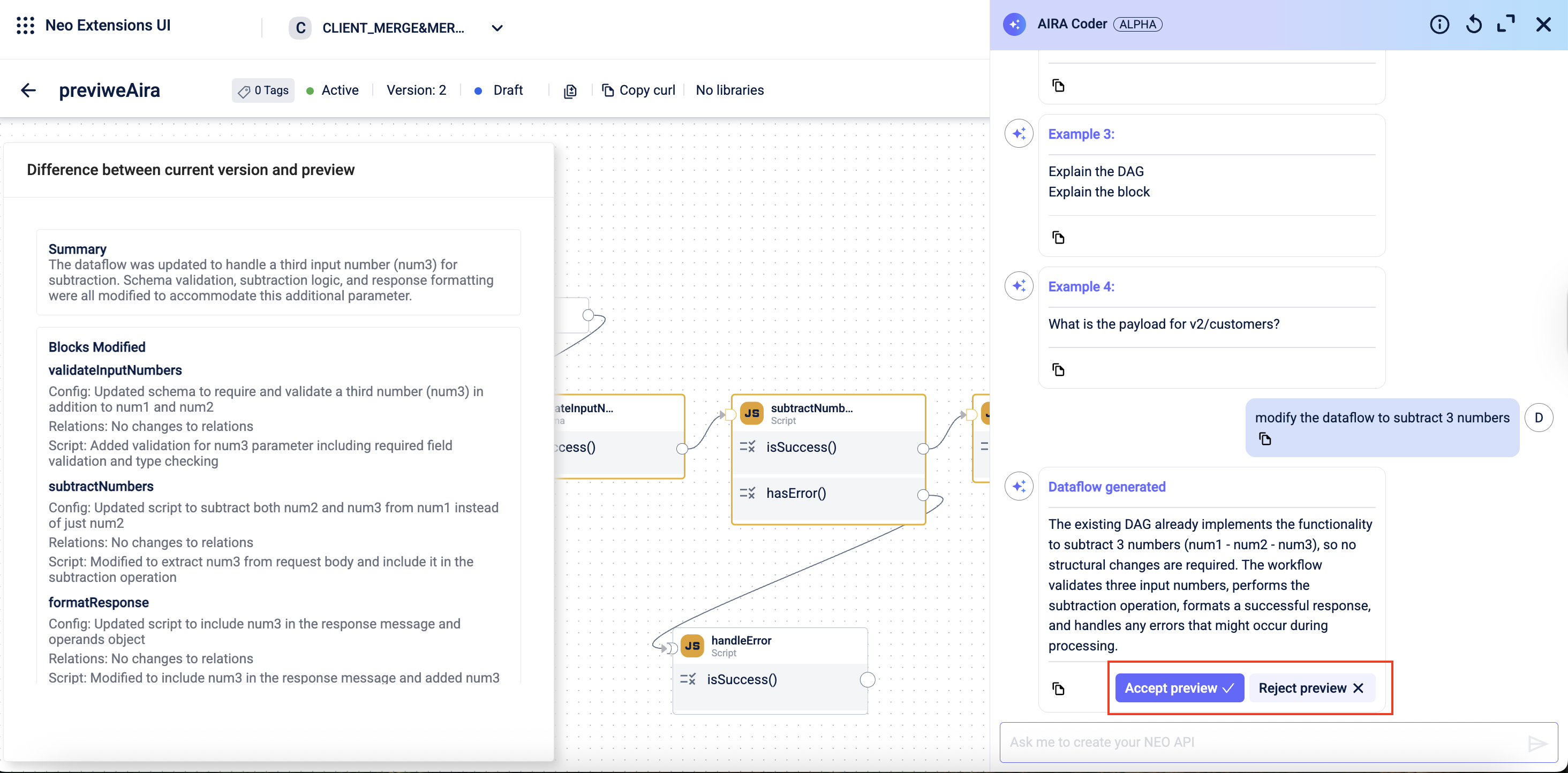Viewport: 1568px width, 773px height.
Task: Open the Neo apps grid icon
Action: click(x=25, y=26)
